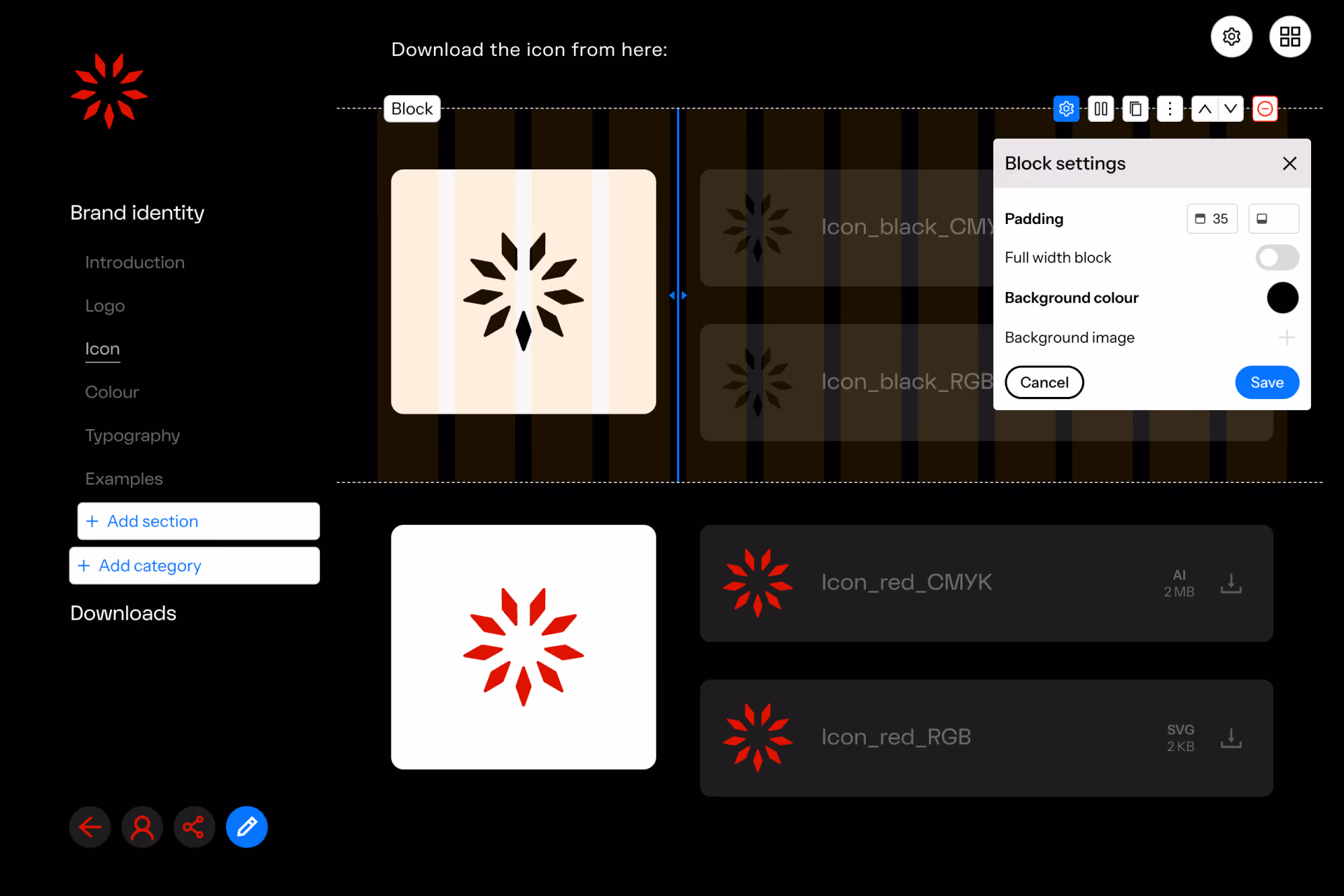Toggle Full width block switch

[x=1277, y=258]
